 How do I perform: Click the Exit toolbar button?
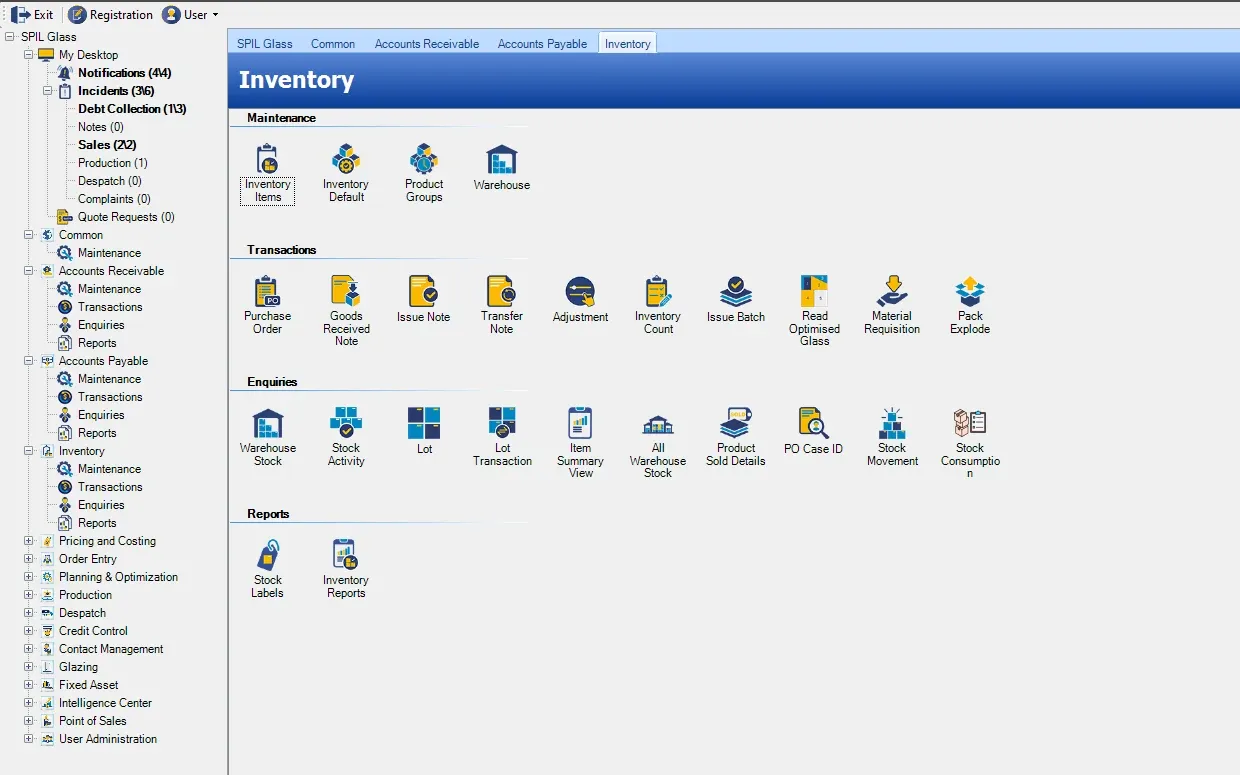[x=32, y=15]
